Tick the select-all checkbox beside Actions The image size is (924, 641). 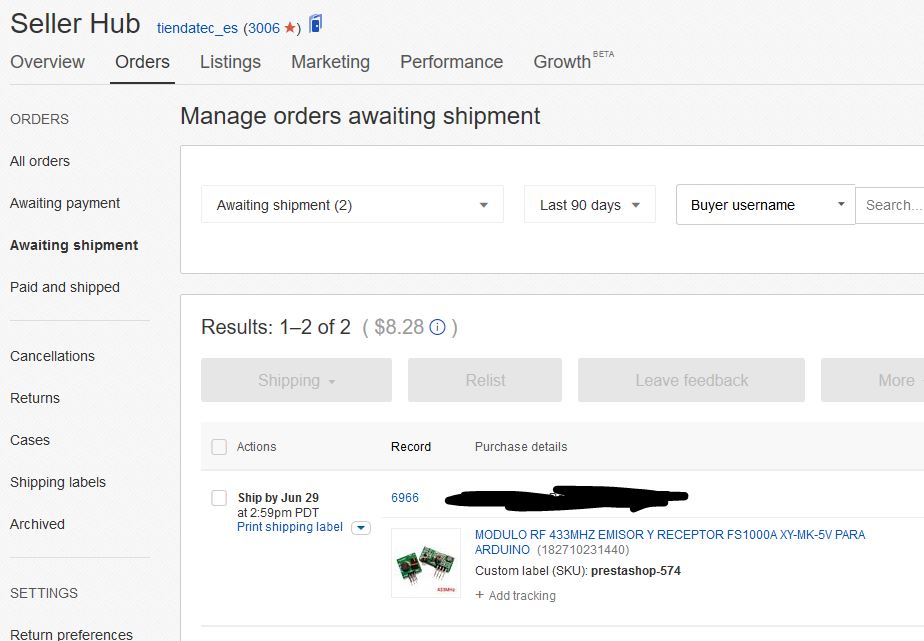point(219,447)
